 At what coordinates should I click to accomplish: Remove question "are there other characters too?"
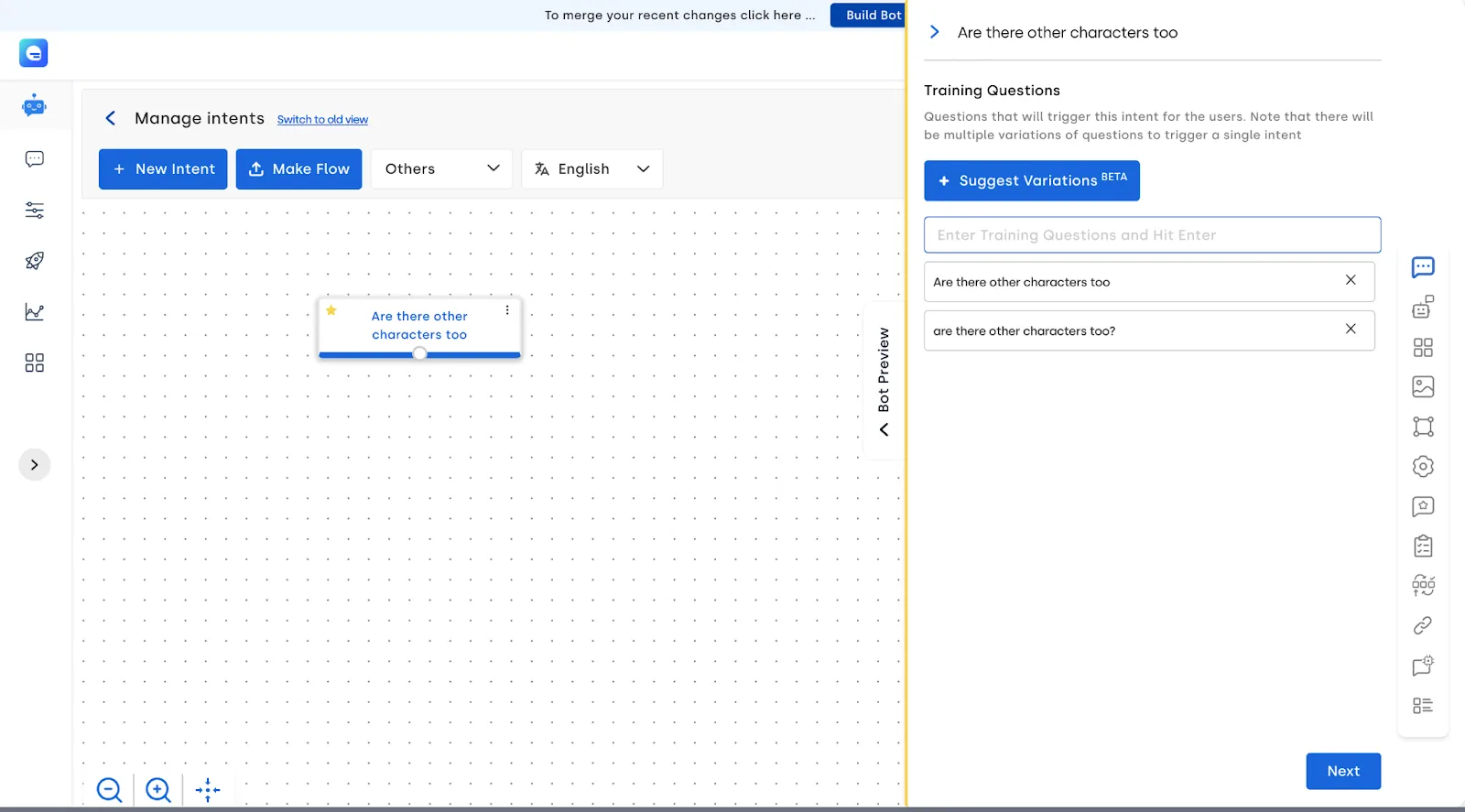click(1351, 329)
